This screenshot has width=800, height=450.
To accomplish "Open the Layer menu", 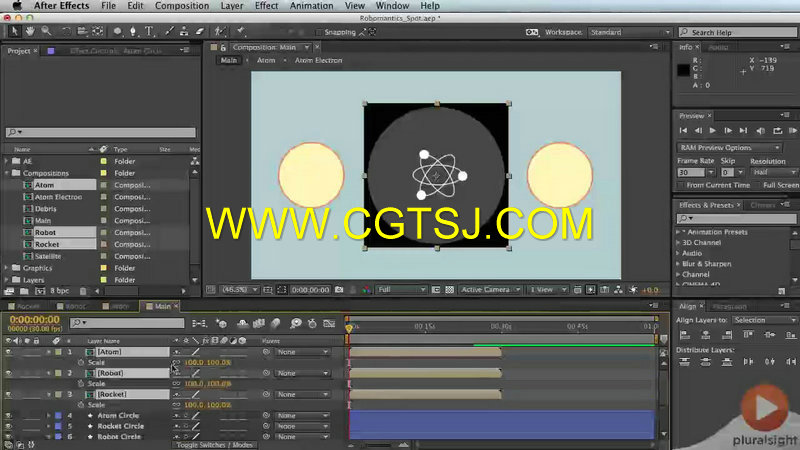I will click(x=232, y=6).
